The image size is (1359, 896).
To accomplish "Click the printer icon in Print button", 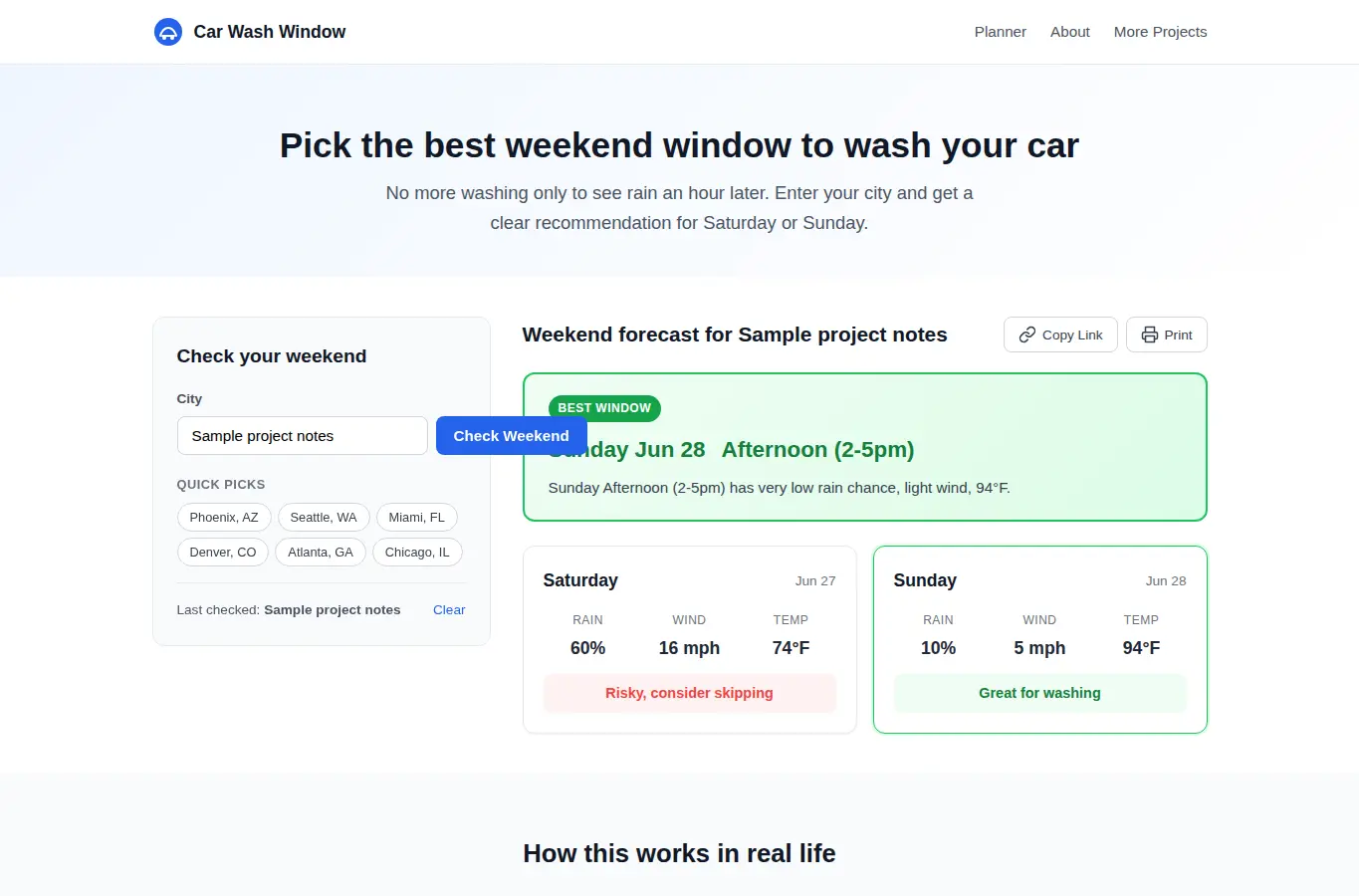I will coord(1150,335).
